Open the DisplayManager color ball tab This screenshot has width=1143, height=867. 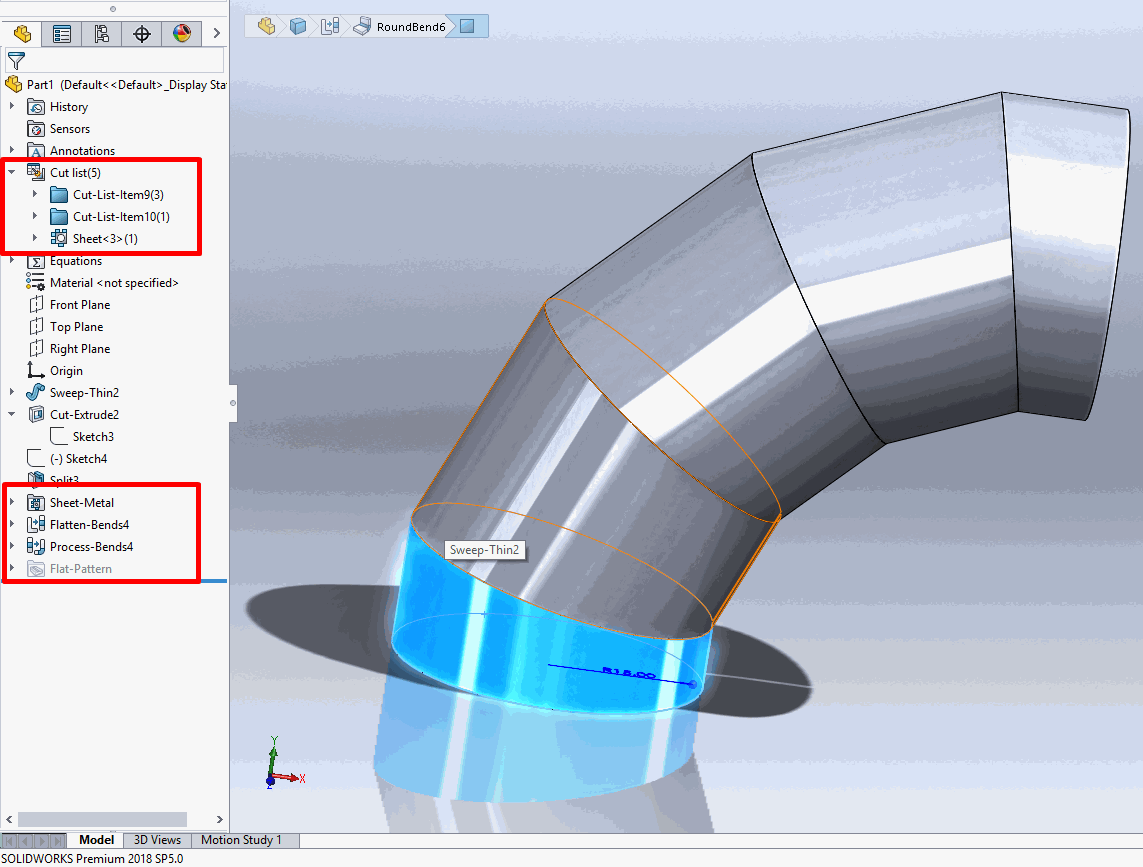coord(181,33)
